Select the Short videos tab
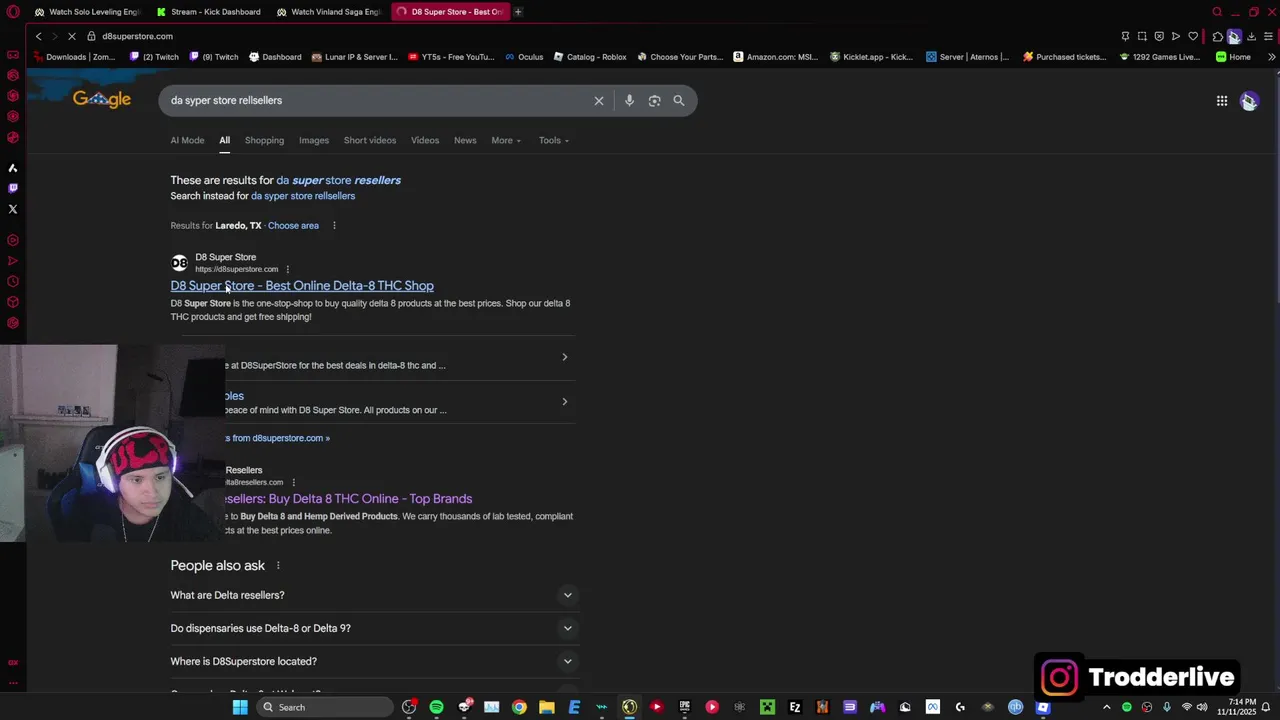The image size is (1280, 720). click(370, 140)
